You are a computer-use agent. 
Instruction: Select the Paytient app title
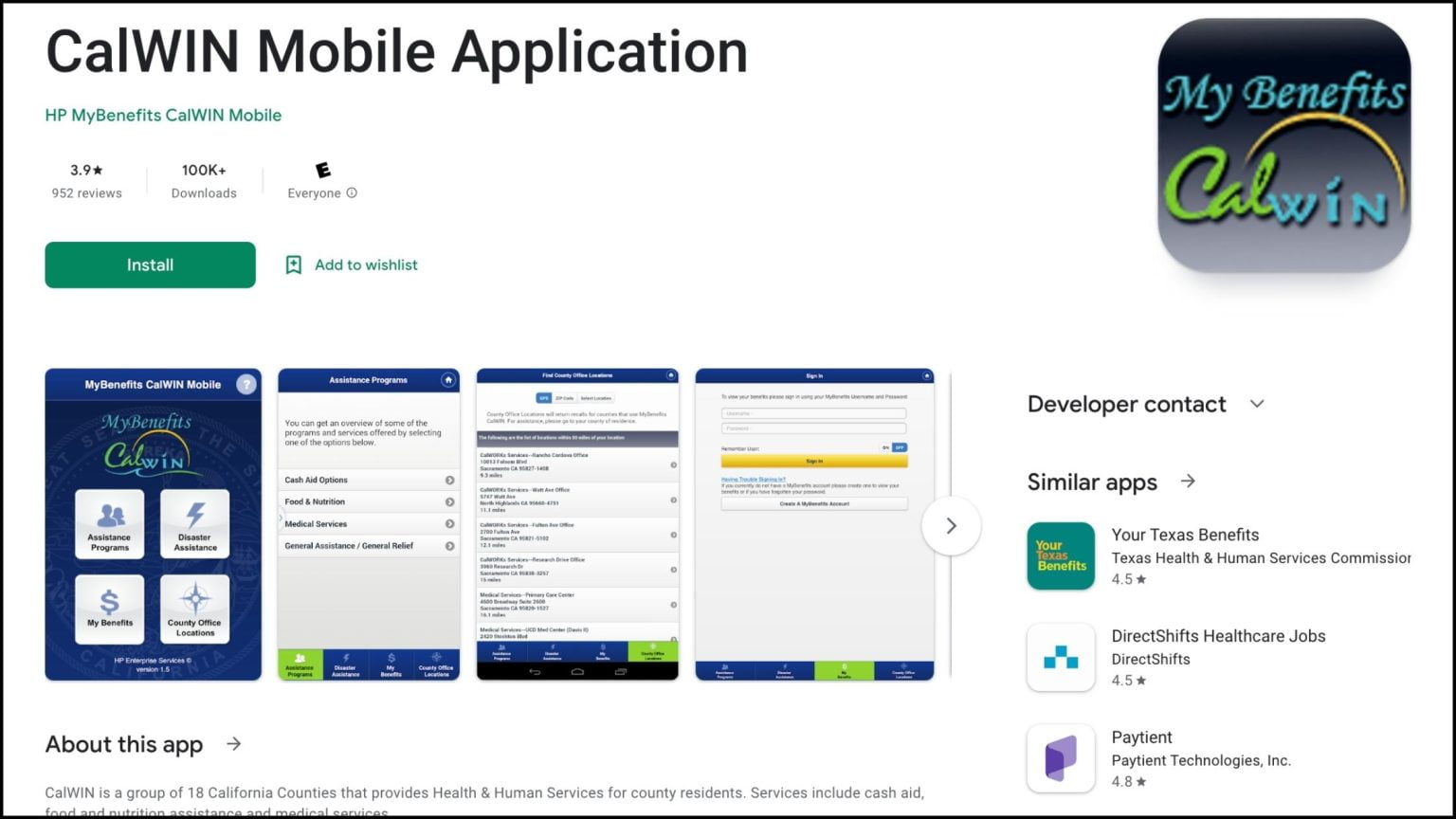click(x=1141, y=737)
